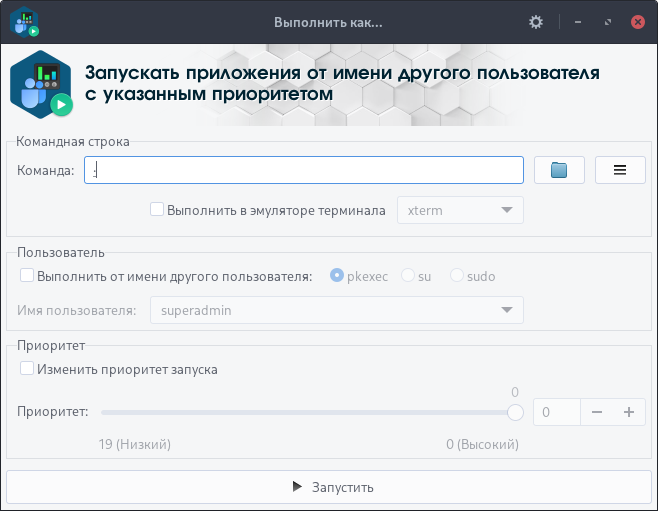Open the superadmin username dropdown
658x511 pixels.
[x=336, y=311]
